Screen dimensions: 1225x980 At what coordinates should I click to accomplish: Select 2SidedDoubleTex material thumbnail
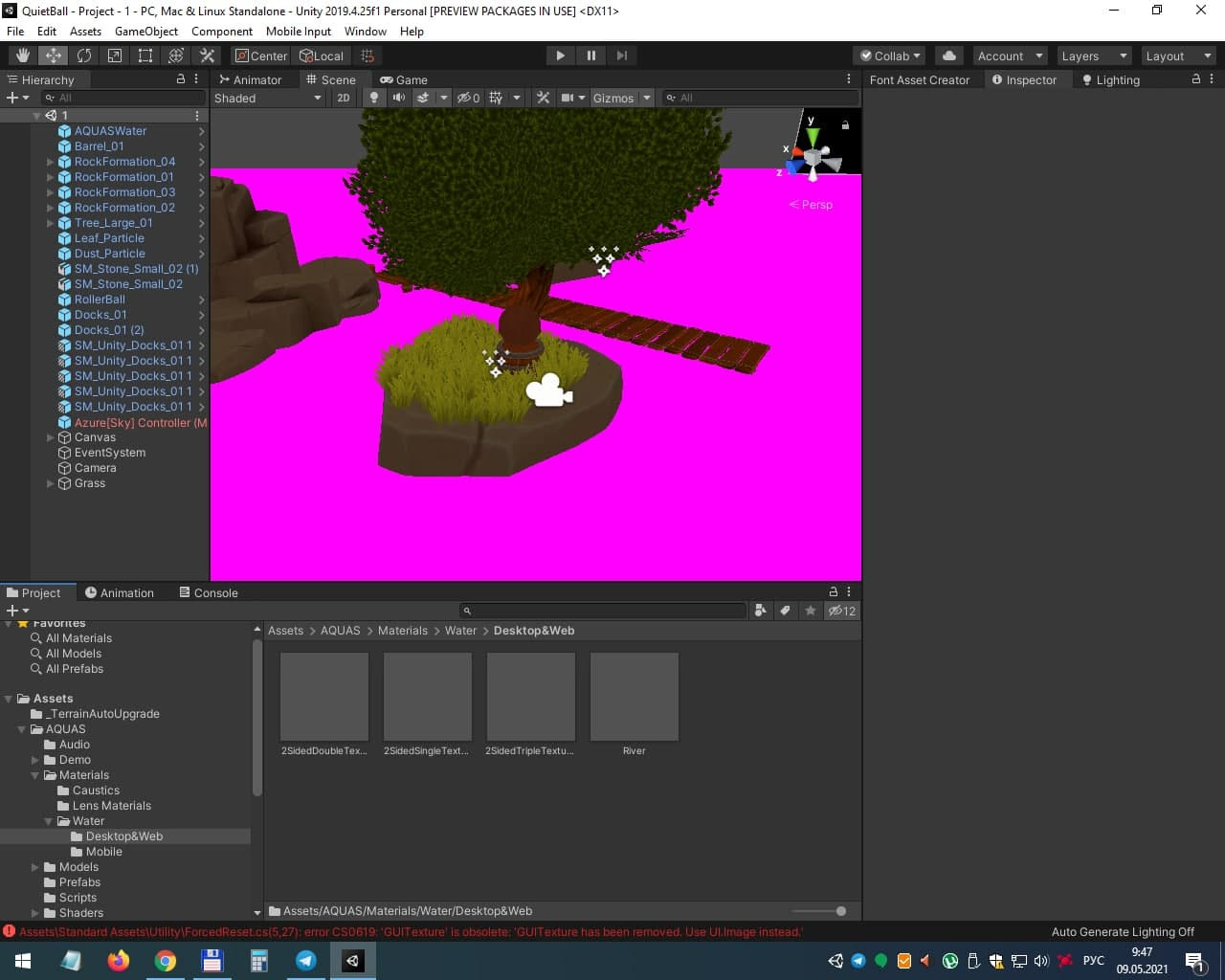(324, 697)
